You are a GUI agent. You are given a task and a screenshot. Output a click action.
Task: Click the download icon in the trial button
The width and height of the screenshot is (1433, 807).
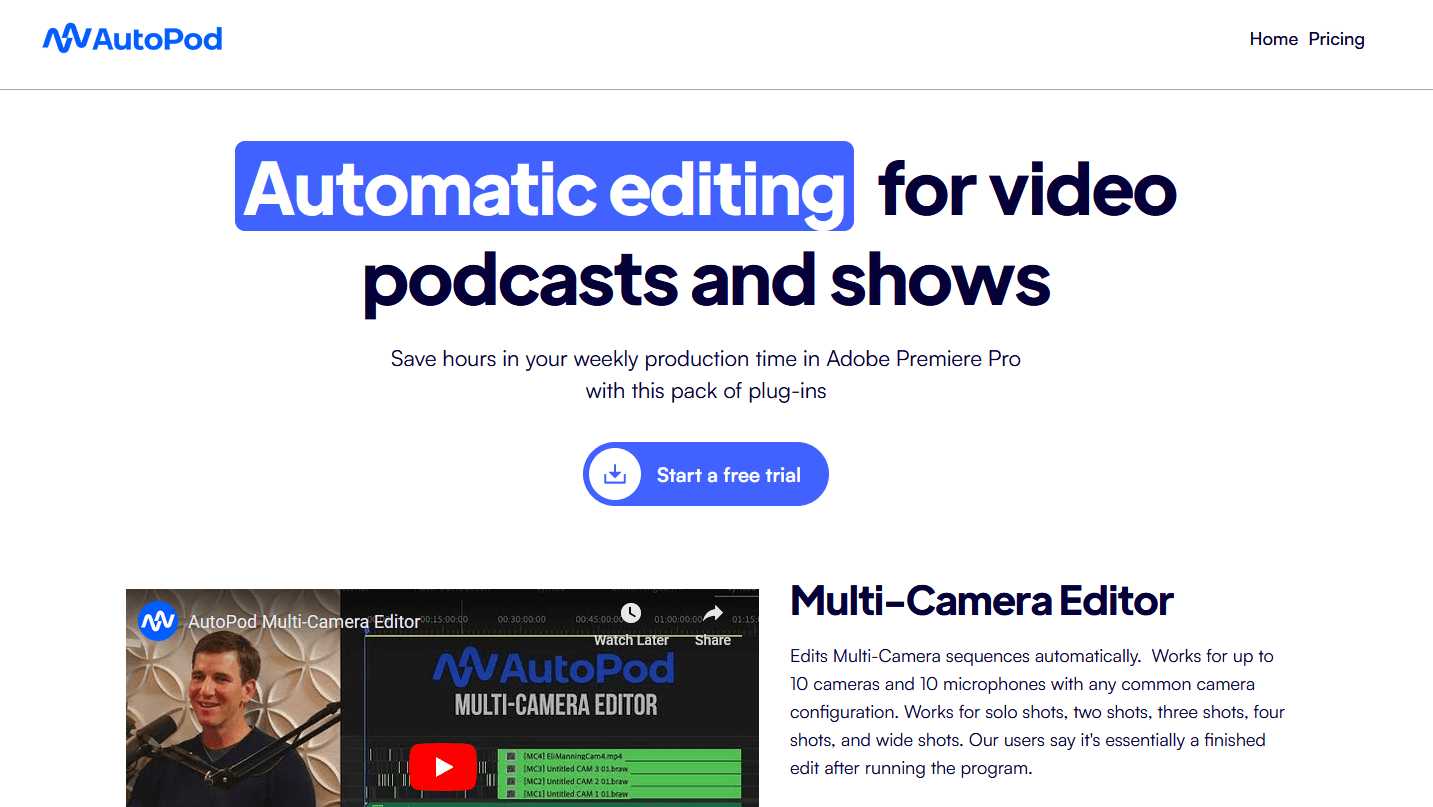615,474
